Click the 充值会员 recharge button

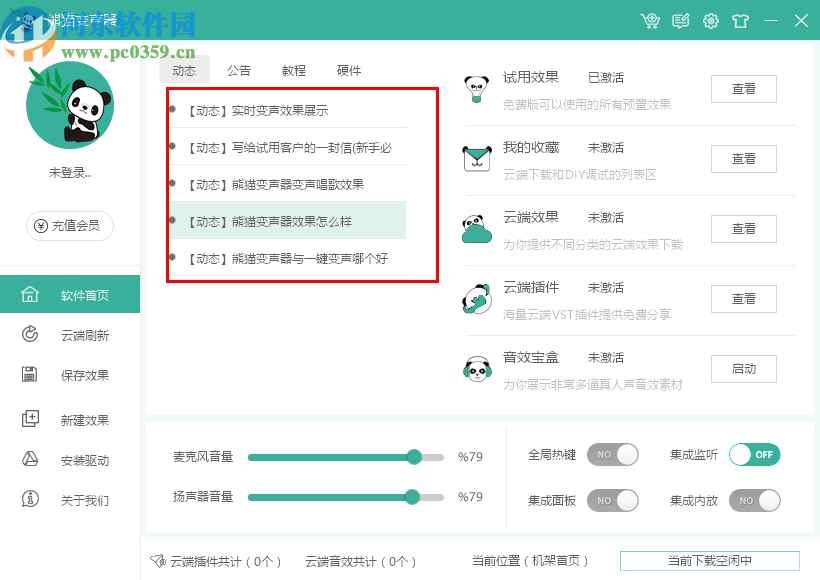click(70, 226)
